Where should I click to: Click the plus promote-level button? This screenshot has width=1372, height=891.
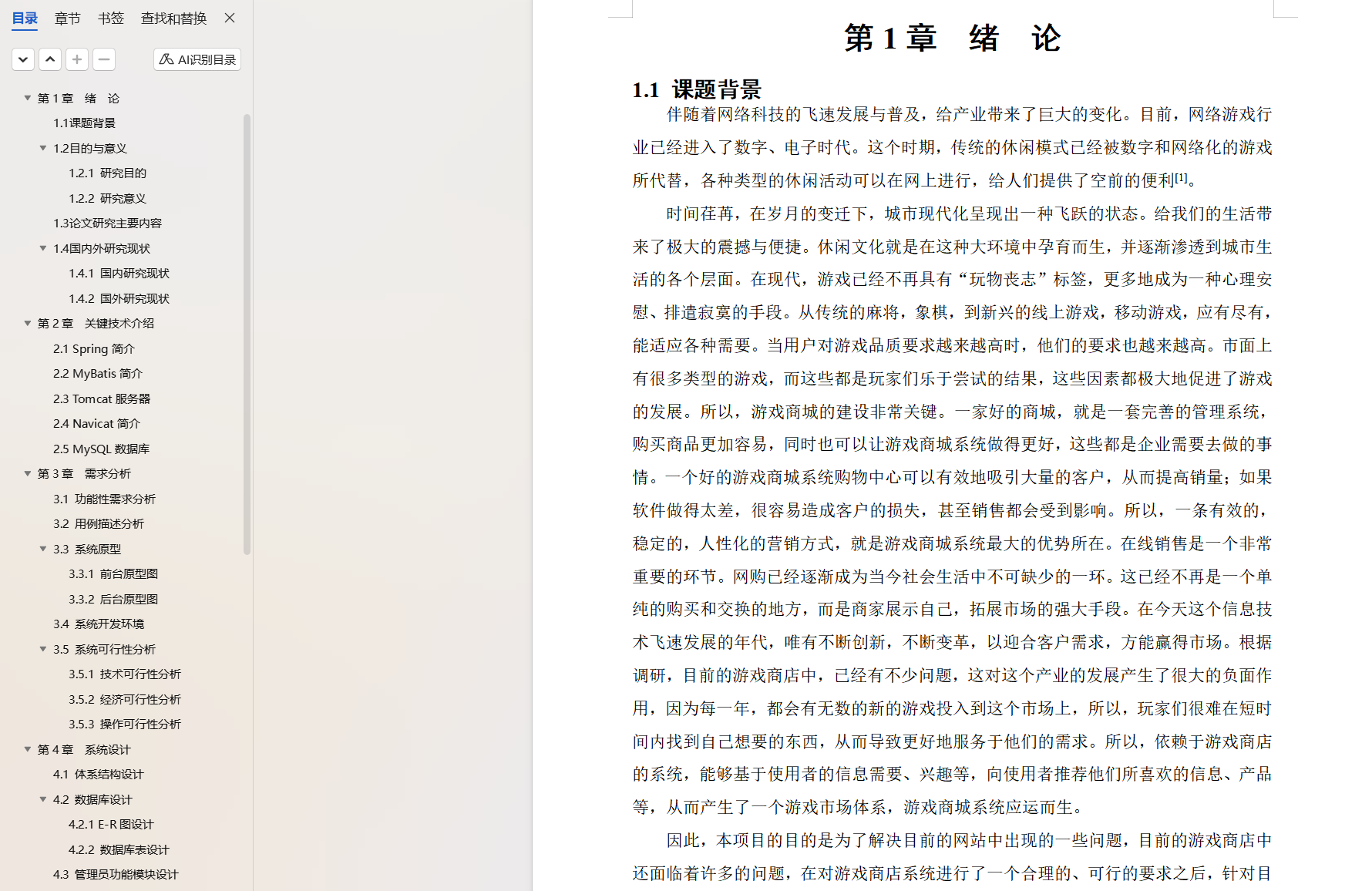coord(77,59)
